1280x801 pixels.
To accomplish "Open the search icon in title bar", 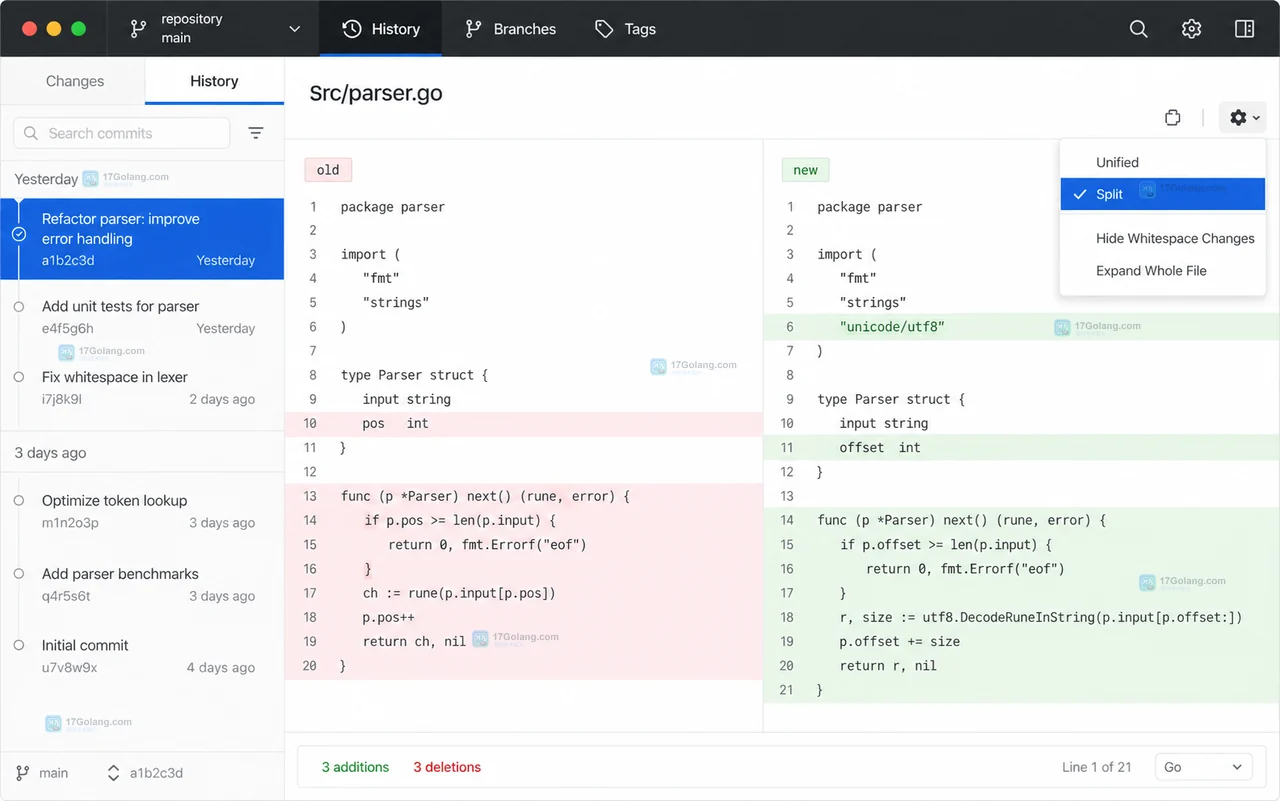I will pos(1138,29).
